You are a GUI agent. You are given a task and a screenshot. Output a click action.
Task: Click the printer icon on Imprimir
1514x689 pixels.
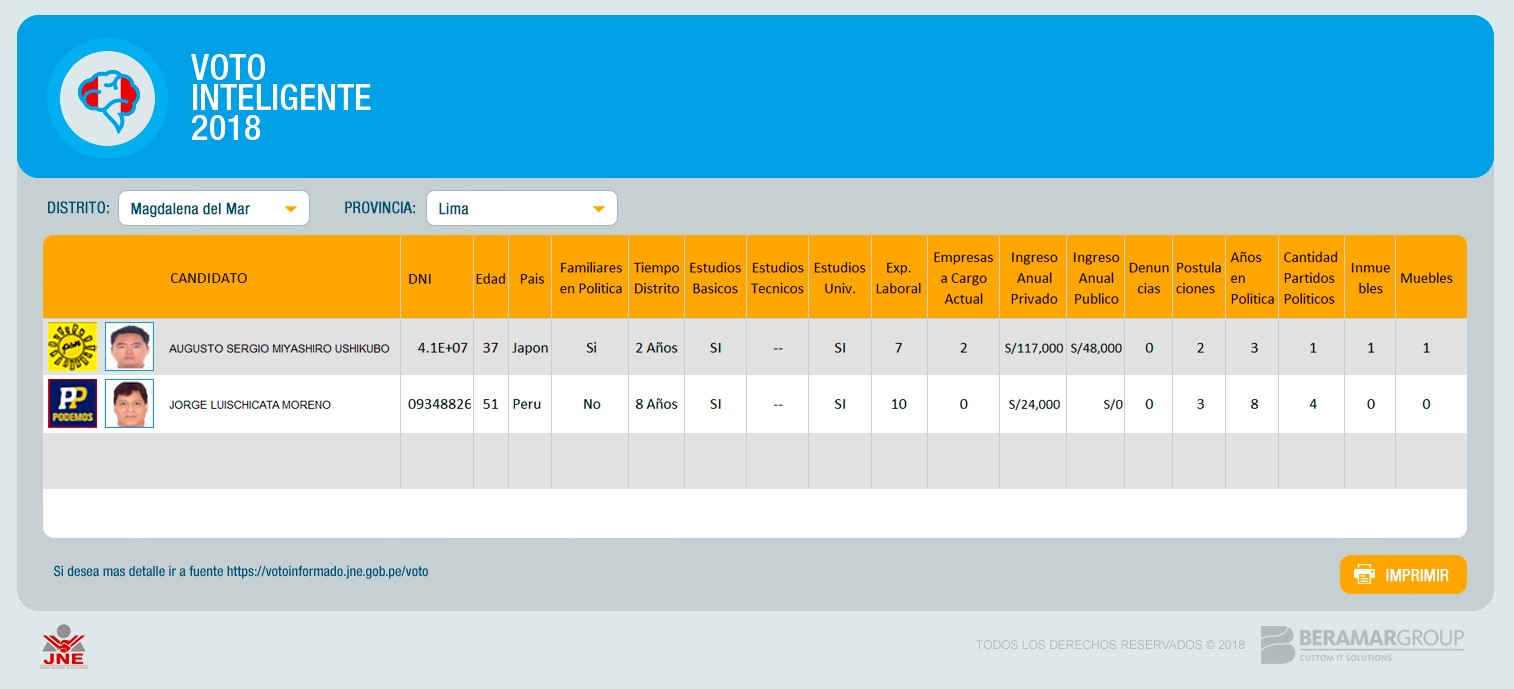(1364, 575)
